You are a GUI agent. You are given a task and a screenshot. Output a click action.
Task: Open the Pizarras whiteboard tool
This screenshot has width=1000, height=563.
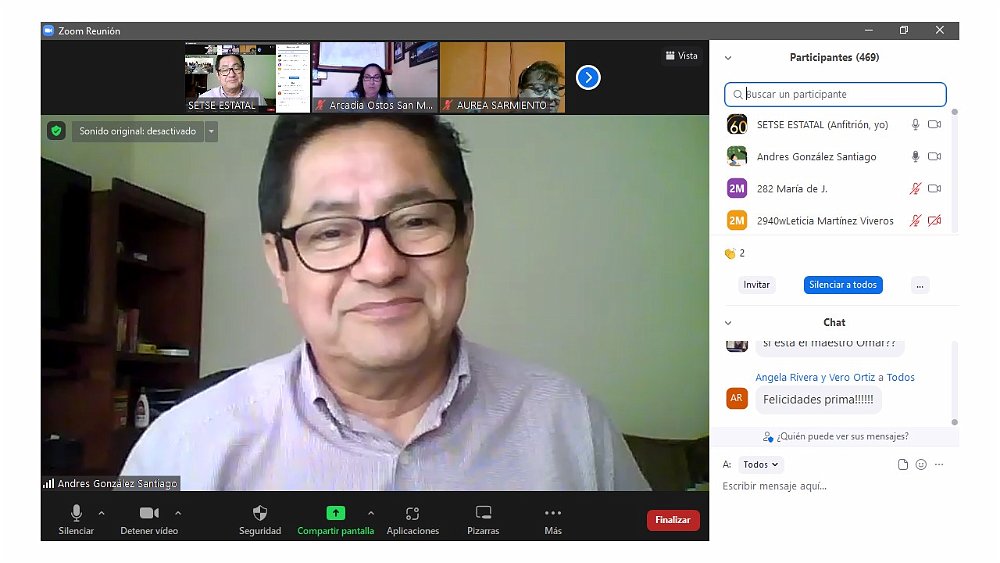483,513
